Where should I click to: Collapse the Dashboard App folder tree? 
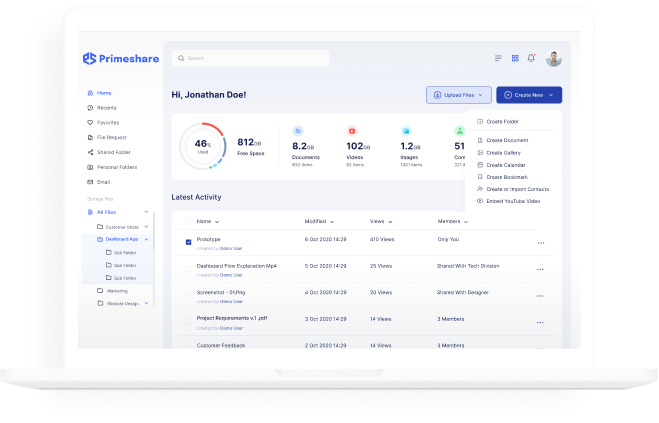coord(148,240)
